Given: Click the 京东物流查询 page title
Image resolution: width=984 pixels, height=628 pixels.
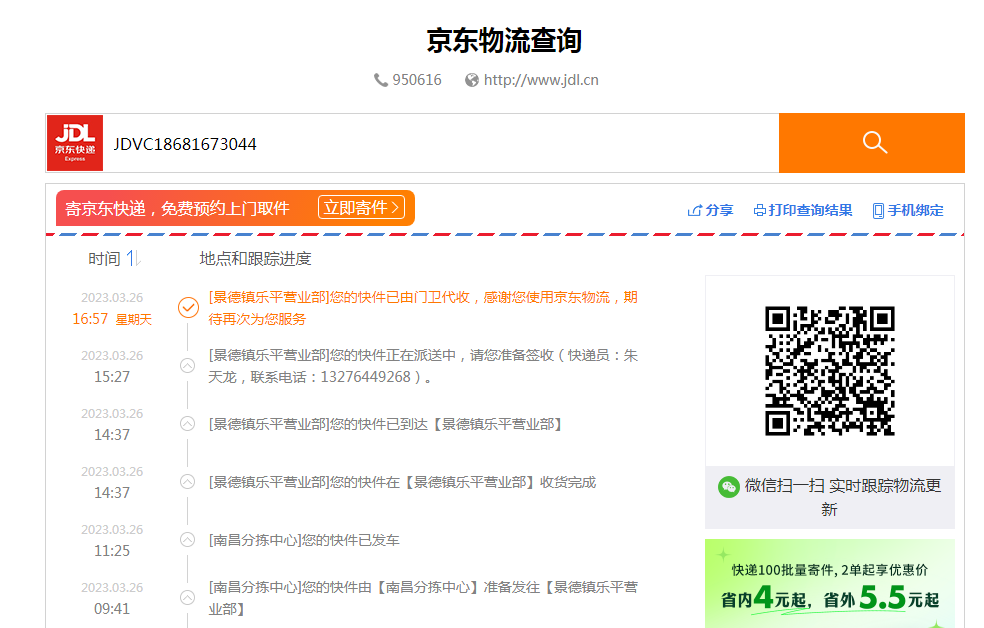Looking at the screenshot, I should (505, 41).
